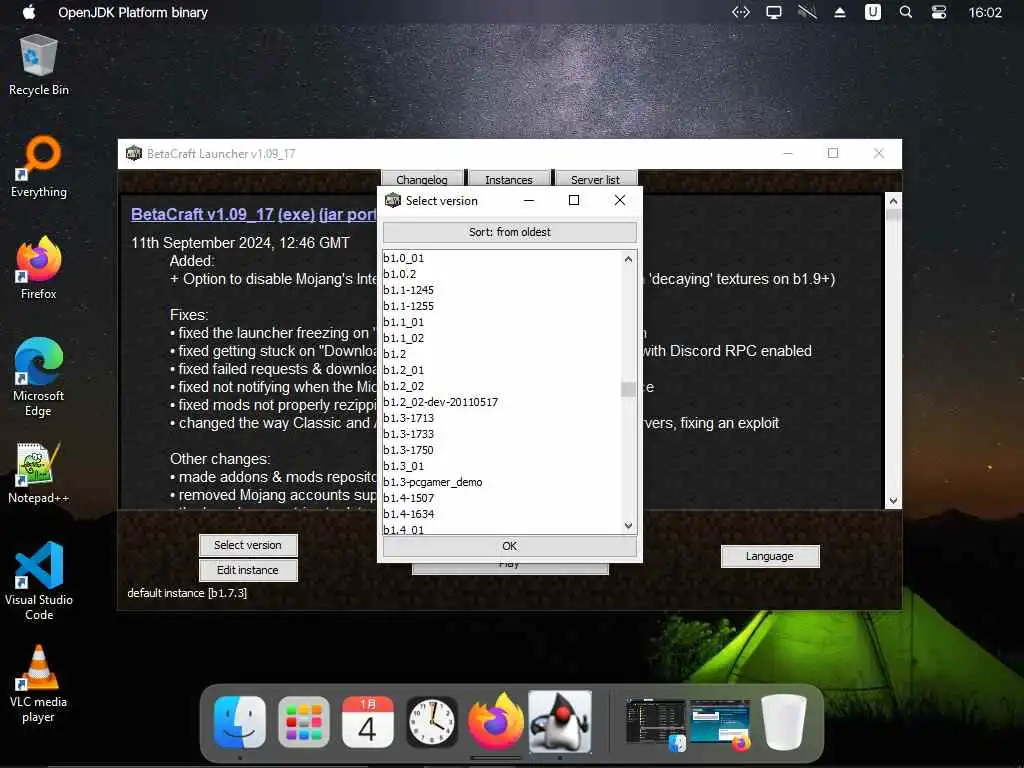Click the menu bar clock showing 16:02

click(985, 12)
